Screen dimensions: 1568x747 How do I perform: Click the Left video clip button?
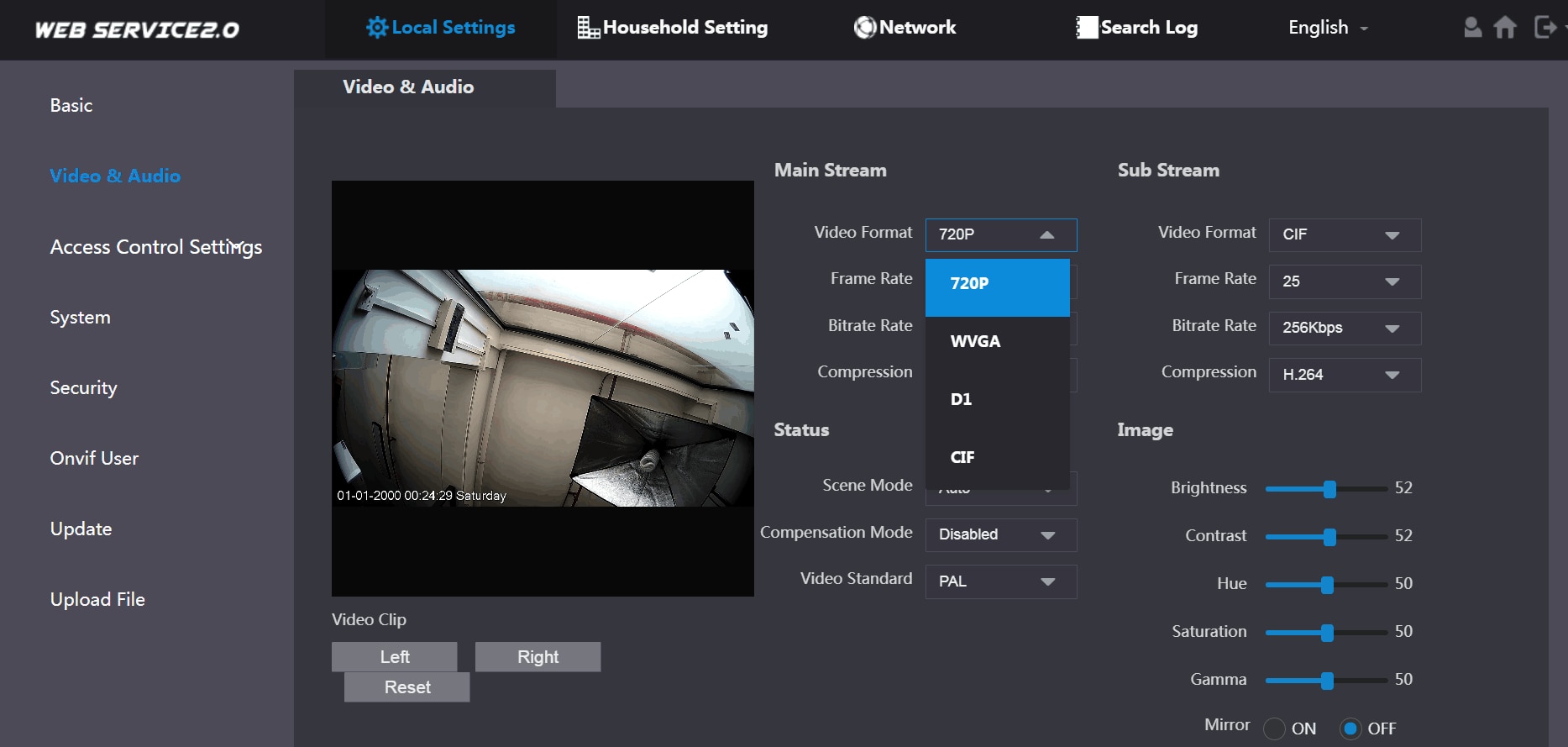pos(395,657)
